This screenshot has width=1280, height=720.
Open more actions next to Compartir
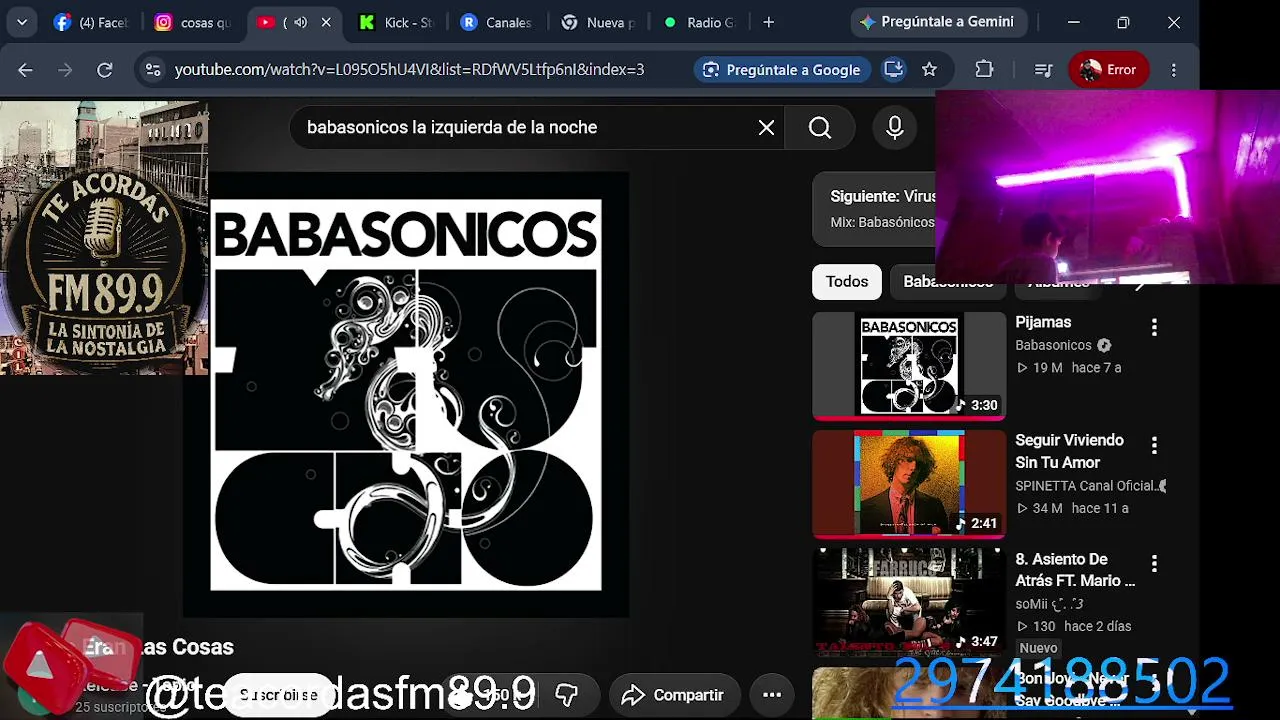tap(772, 695)
